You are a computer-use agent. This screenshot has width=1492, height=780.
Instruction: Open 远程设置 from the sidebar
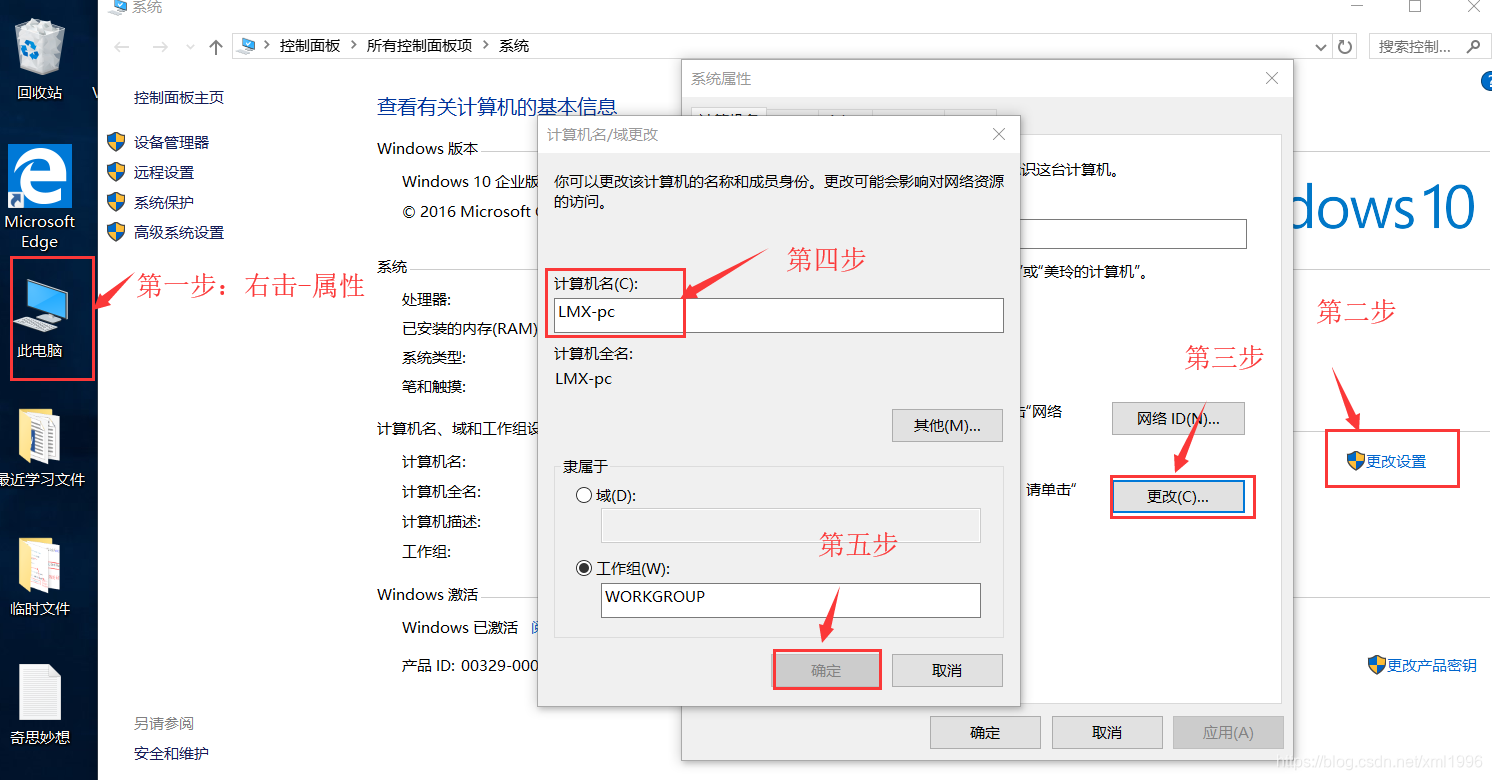(164, 172)
